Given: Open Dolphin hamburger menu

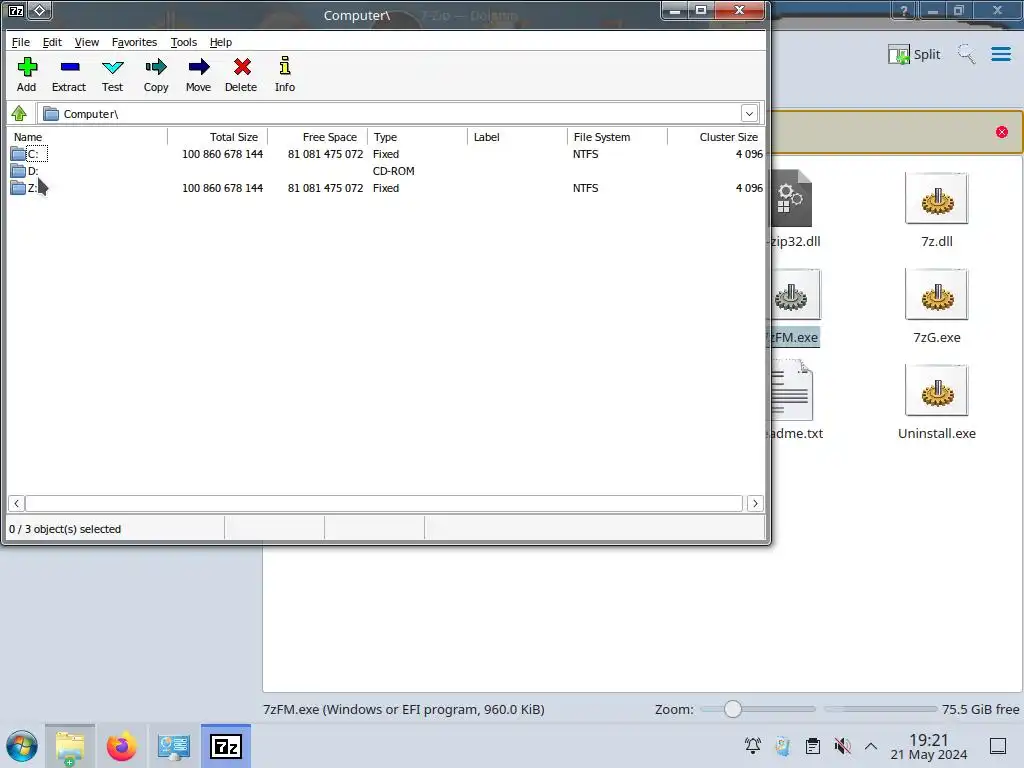Looking at the screenshot, I should pos(1000,54).
